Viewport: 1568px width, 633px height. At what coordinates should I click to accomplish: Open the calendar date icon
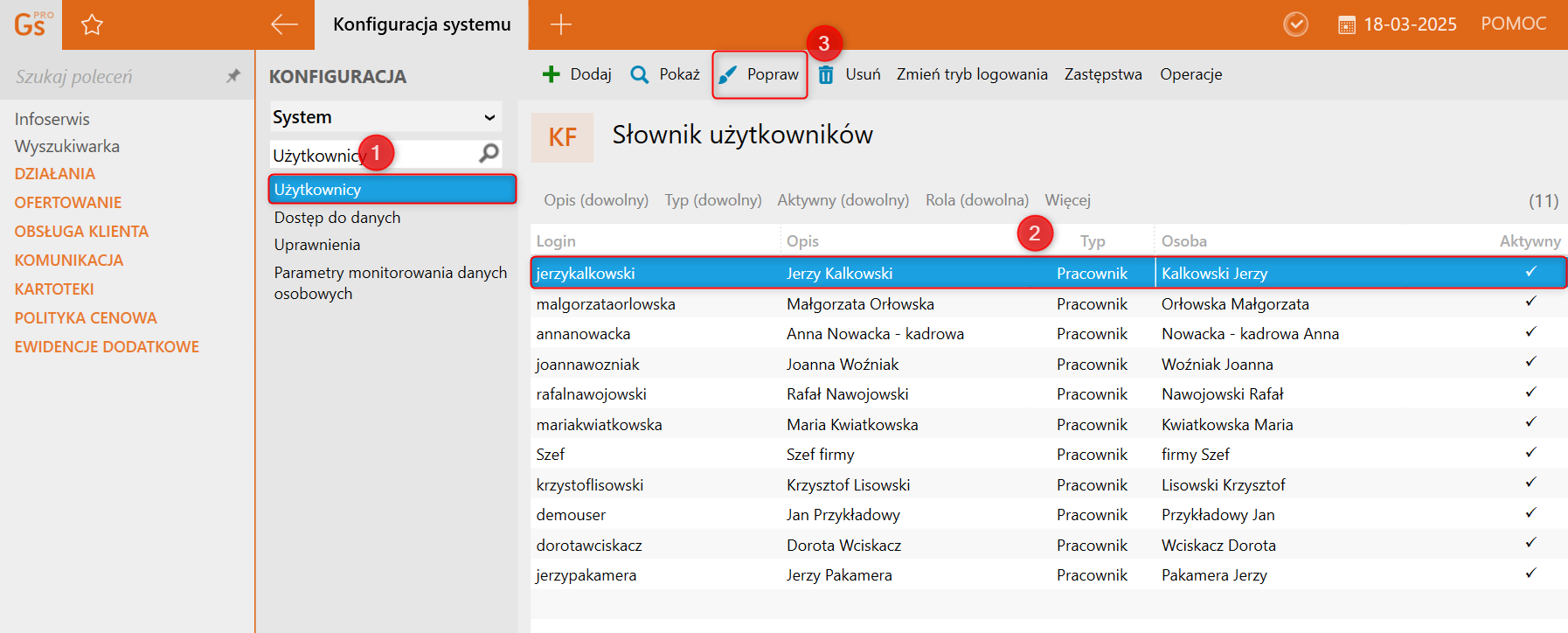(x=1347, y=24)
